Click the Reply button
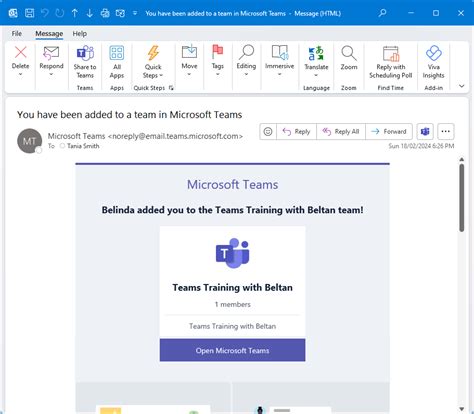 296,131
